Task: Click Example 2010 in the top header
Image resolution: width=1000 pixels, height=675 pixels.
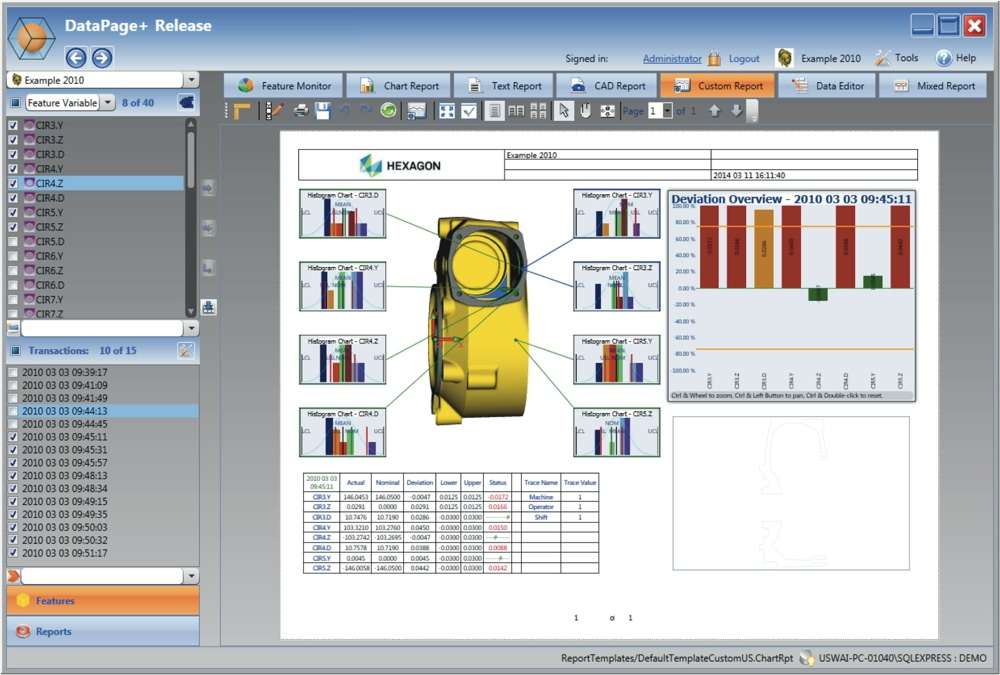Action: pyautogui.click(x=830, y=59)
